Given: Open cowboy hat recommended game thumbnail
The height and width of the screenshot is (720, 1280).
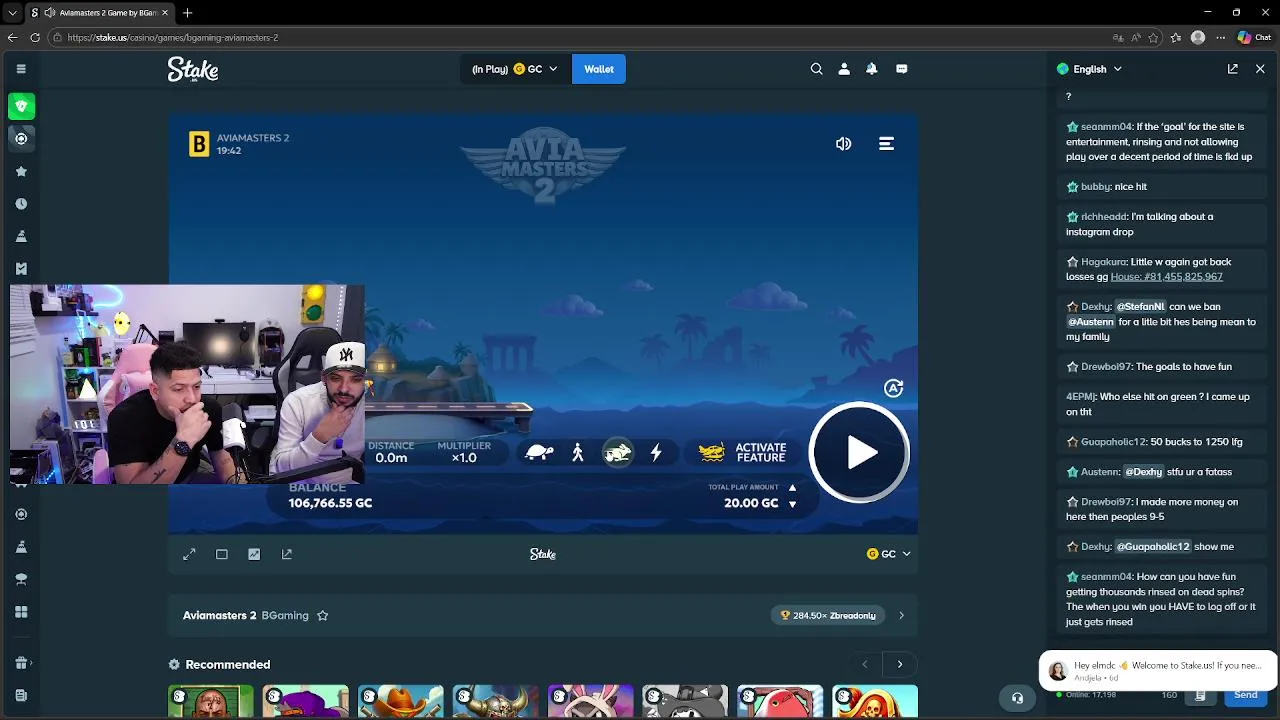Looking at the screenshot, I should (x=400, y=702).
